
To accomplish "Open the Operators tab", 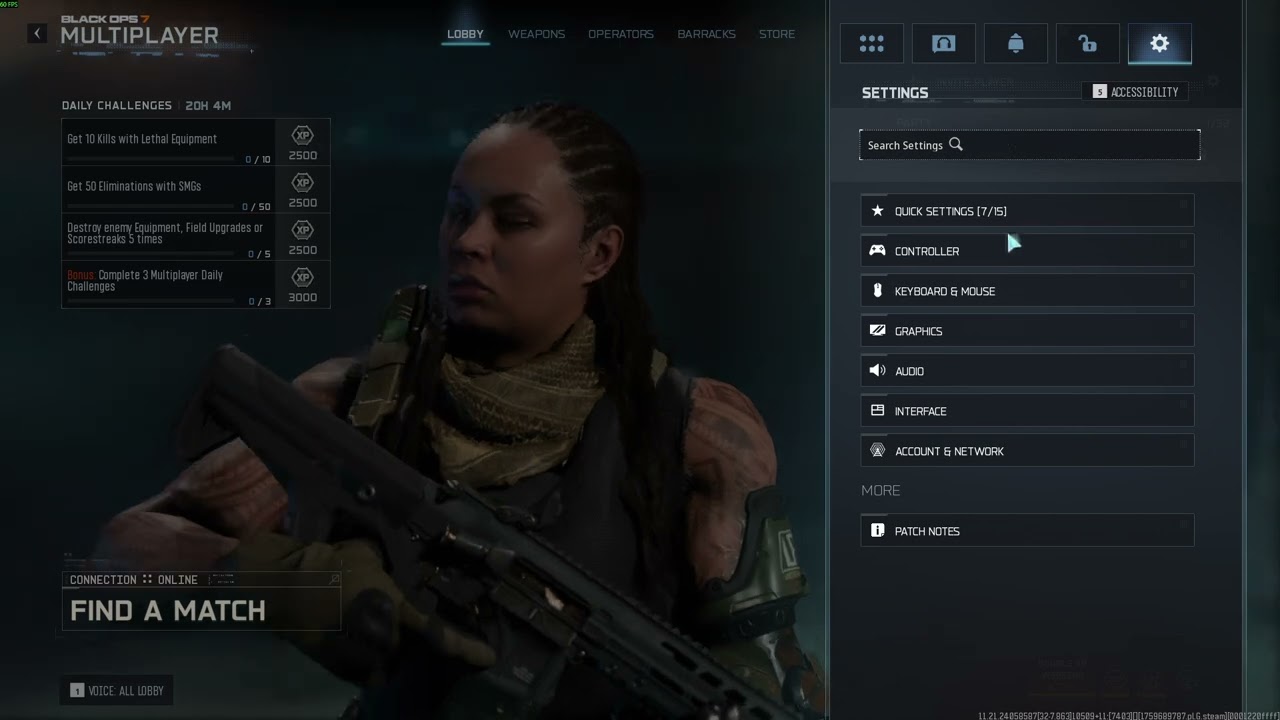I will tap(621, 34).
